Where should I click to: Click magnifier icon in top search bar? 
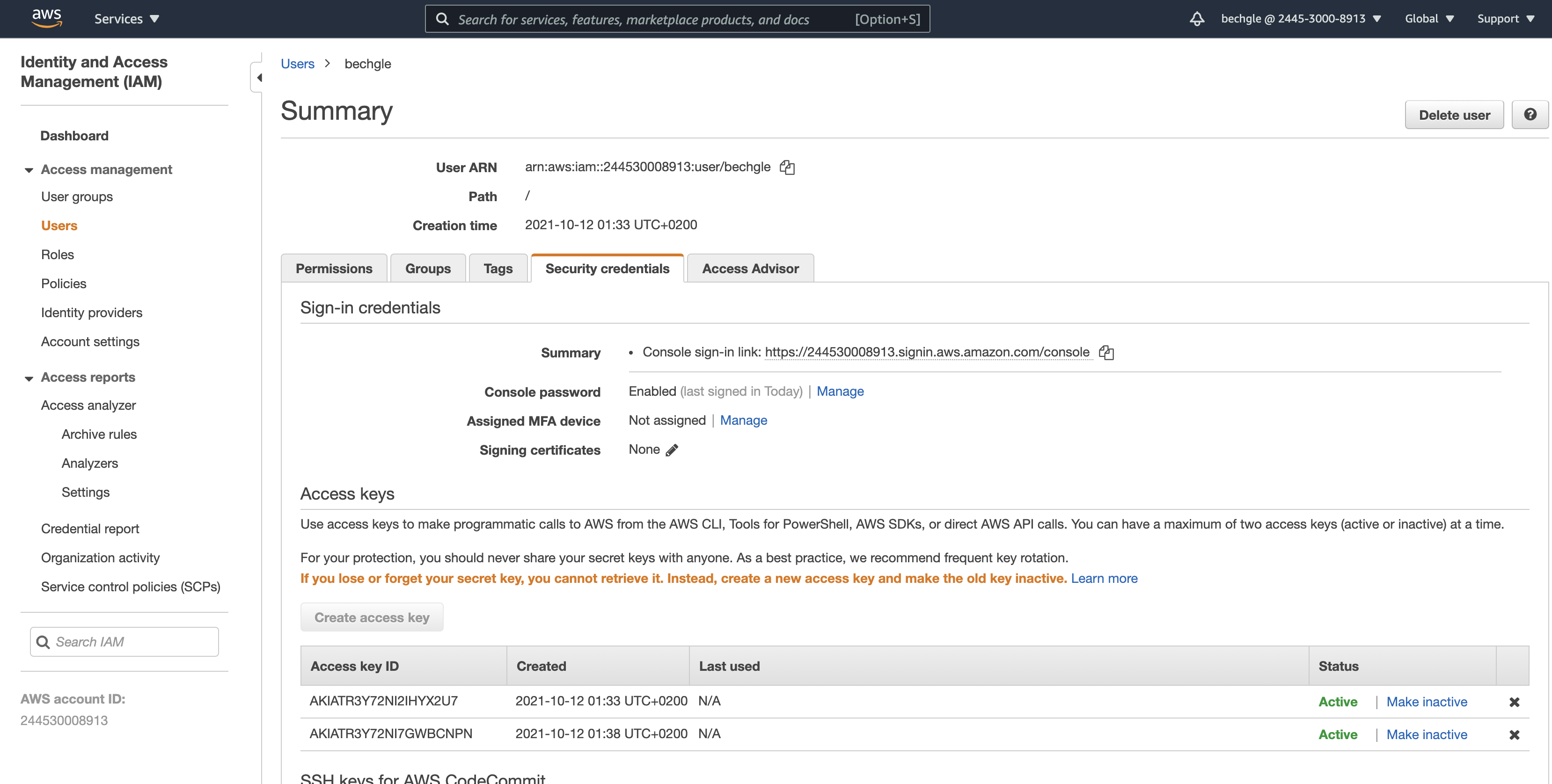point(442,19)
